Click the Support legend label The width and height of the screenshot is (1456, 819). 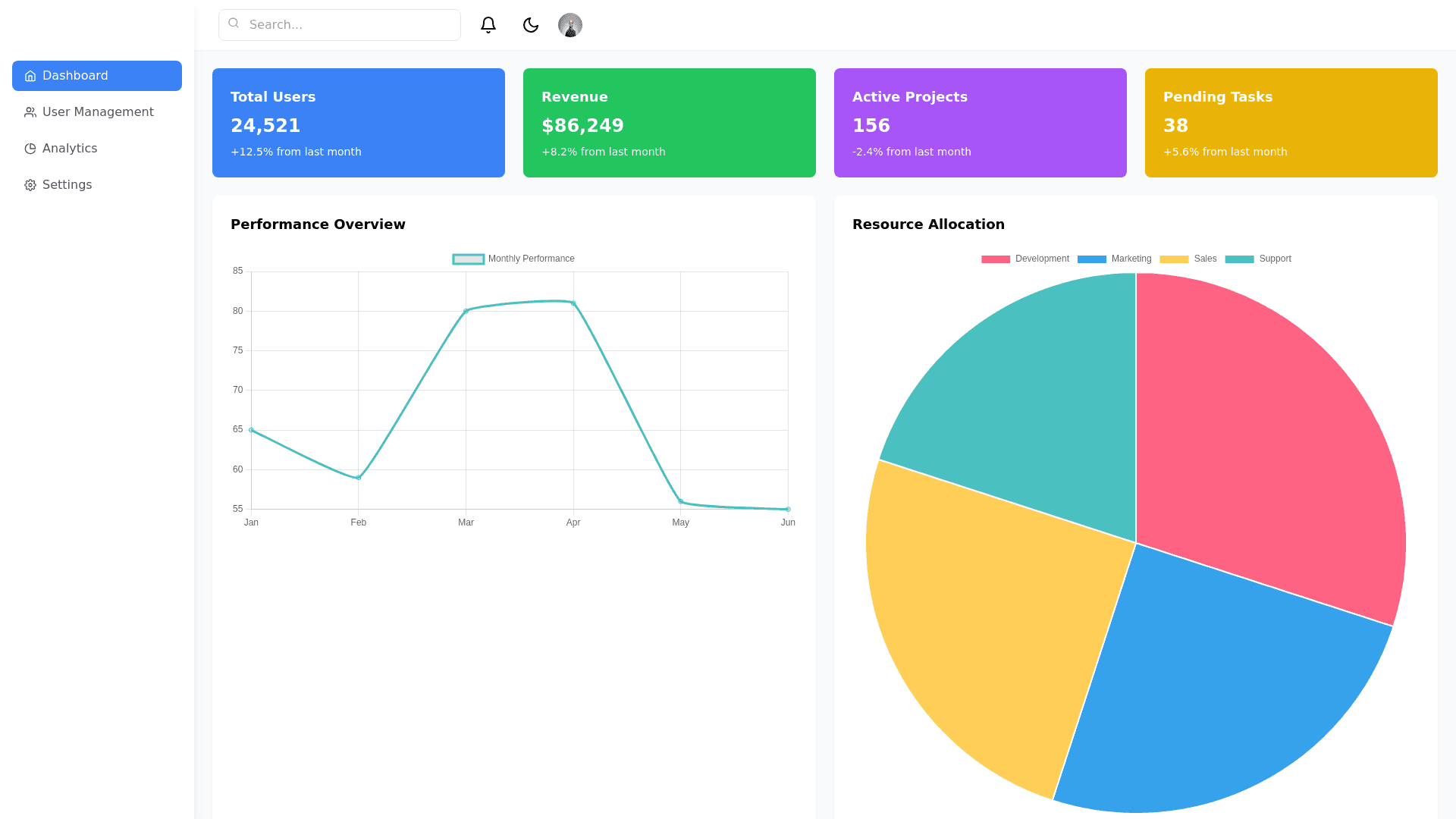[1275, 259]
